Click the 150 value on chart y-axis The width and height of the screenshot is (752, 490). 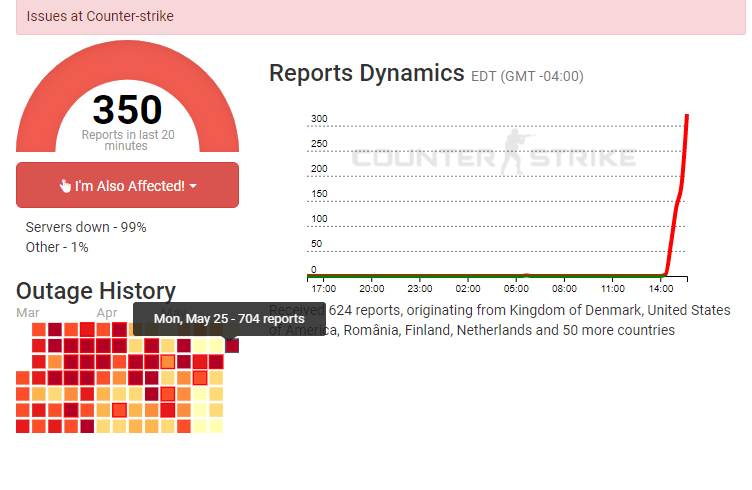[319, 194]
